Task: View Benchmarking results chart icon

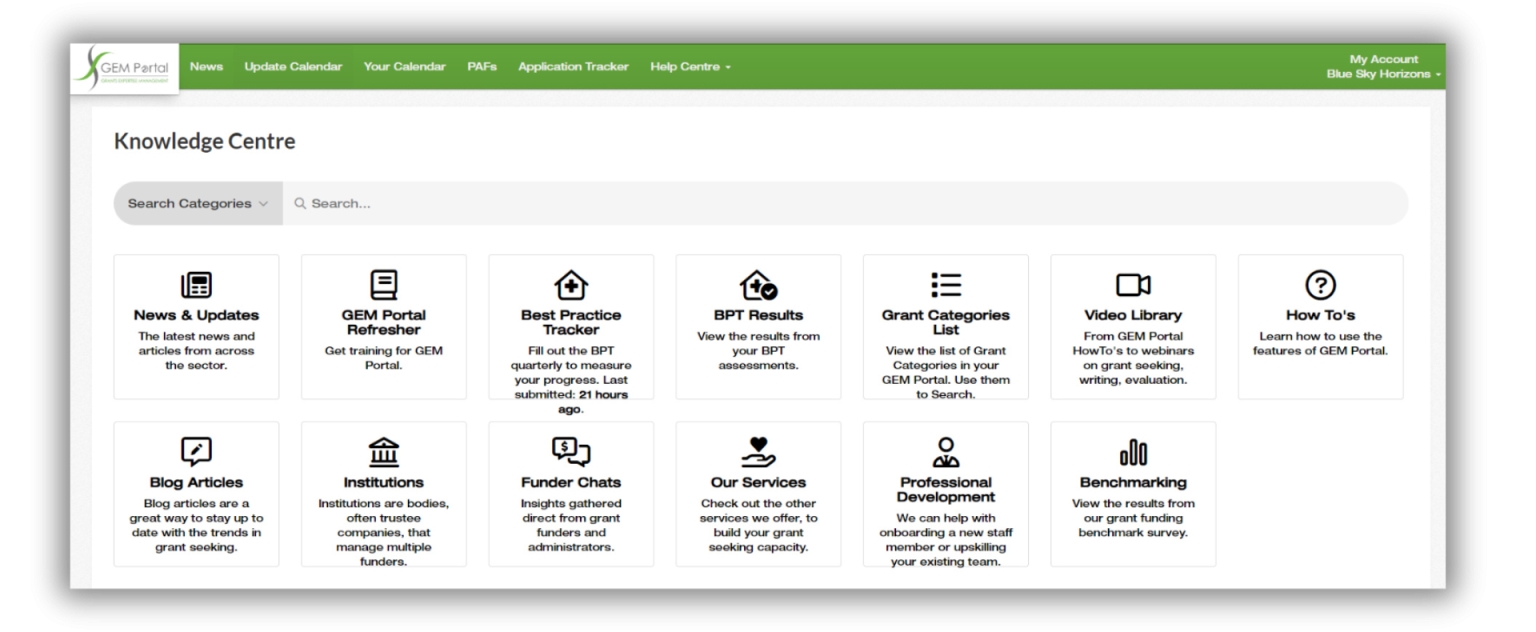Action: coord(1132,452)
